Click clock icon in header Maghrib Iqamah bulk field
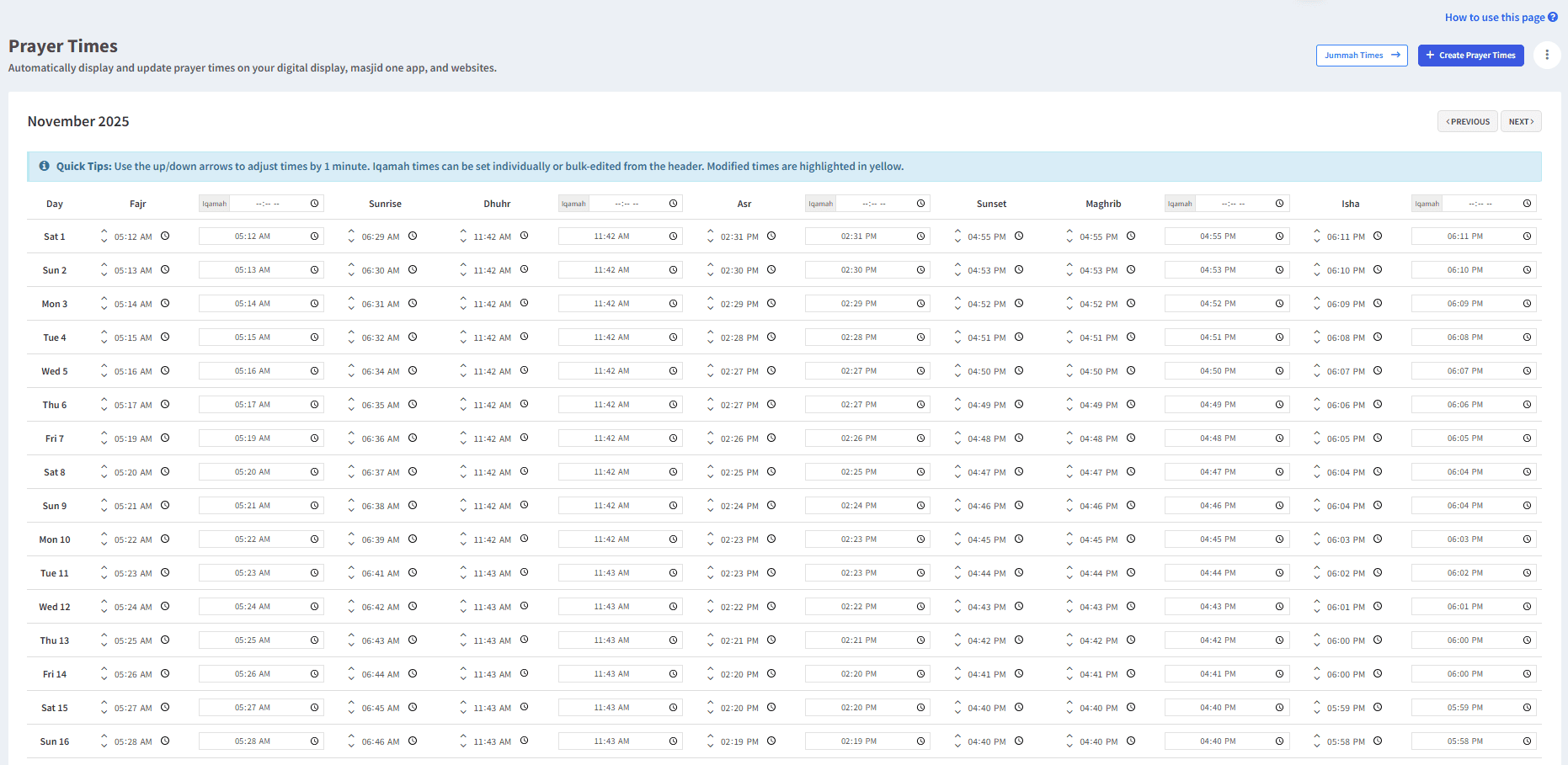The image size is (1568, 765). [1279, 204]
